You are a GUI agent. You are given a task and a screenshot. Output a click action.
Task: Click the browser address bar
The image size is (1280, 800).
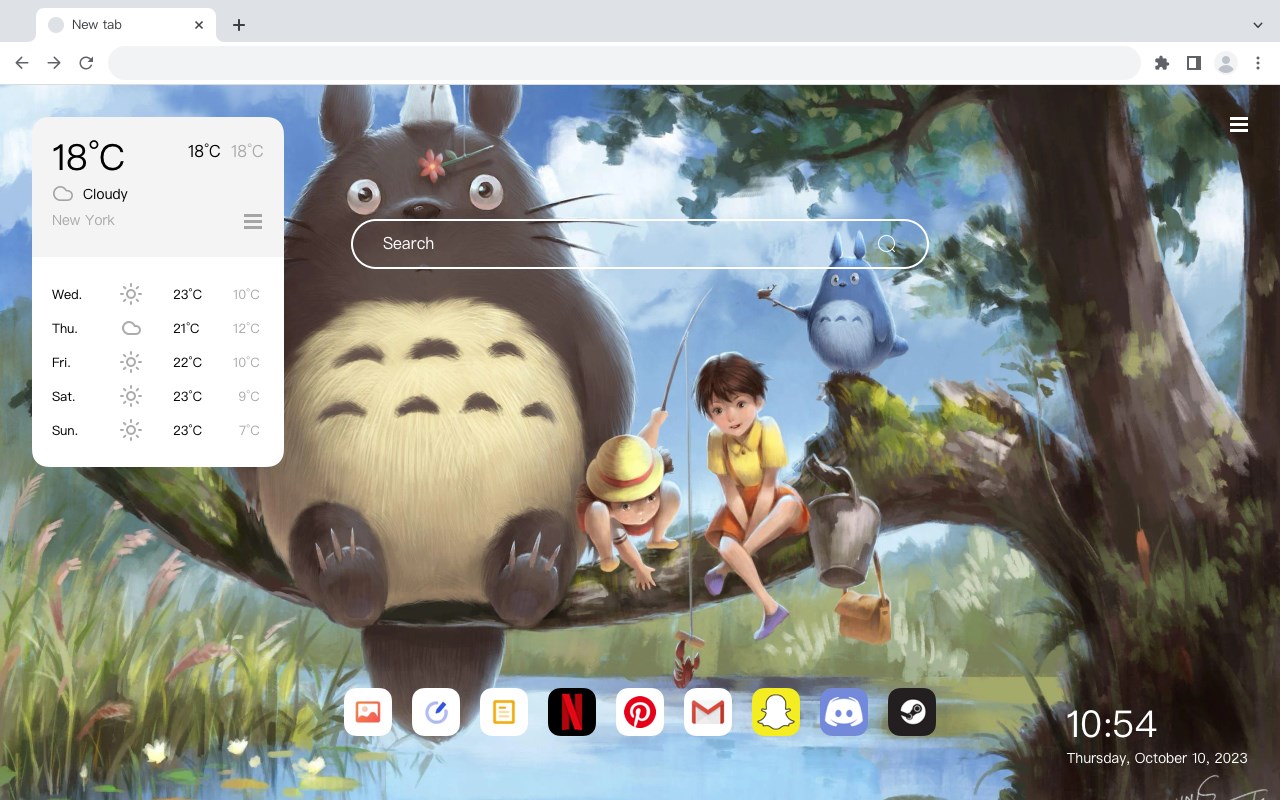624,63
